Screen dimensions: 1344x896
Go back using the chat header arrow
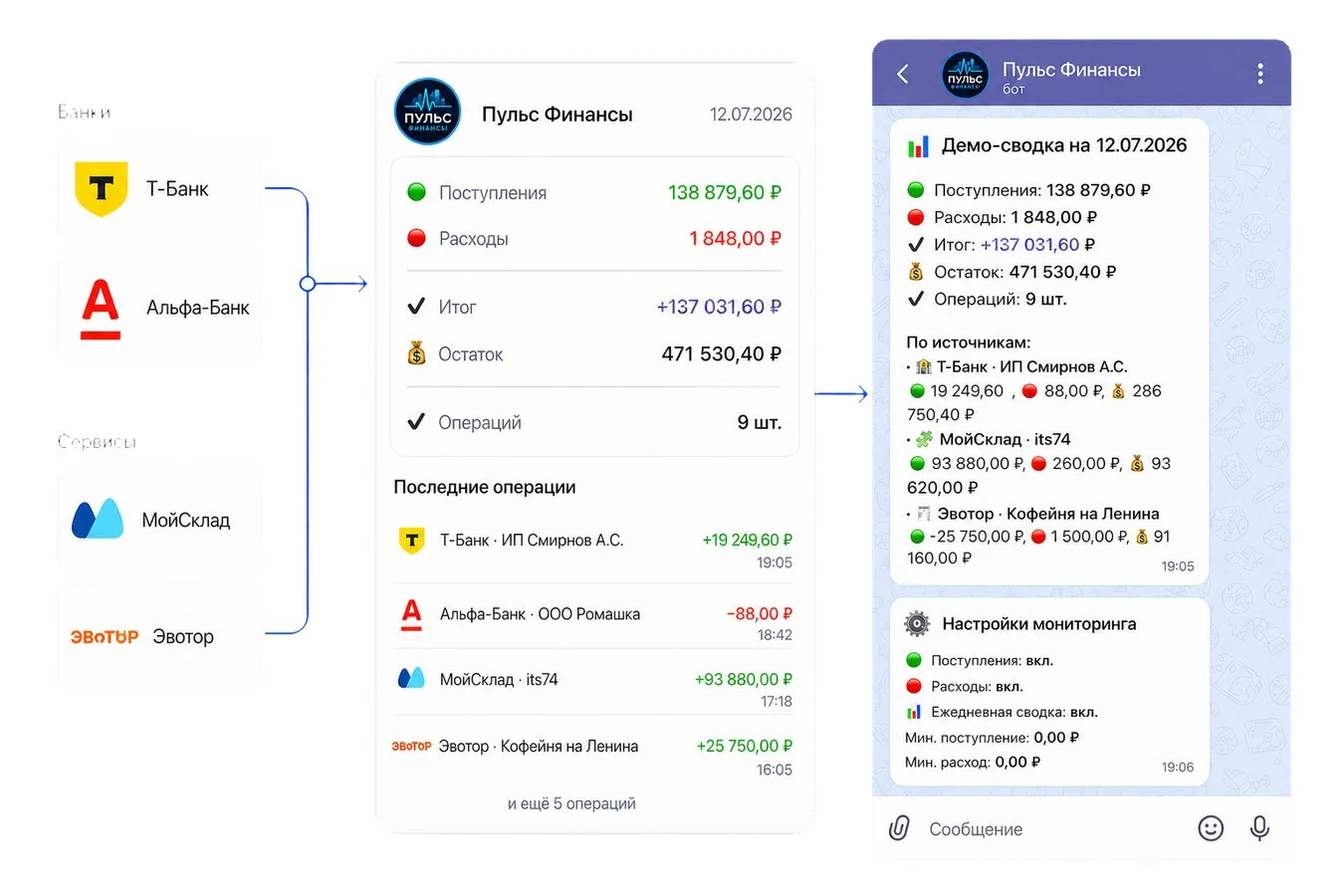click(903, 74)
